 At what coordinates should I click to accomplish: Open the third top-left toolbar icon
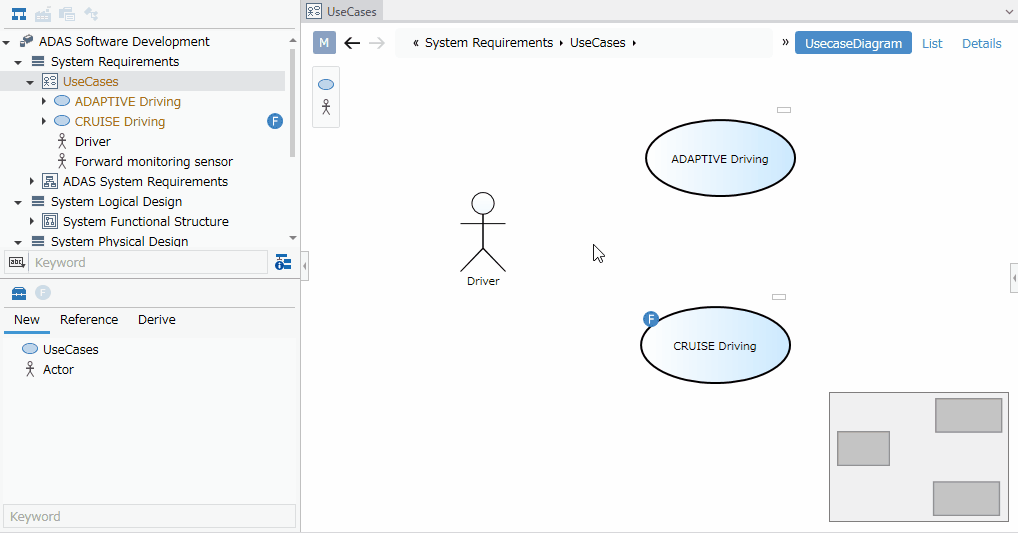(67, 14)
